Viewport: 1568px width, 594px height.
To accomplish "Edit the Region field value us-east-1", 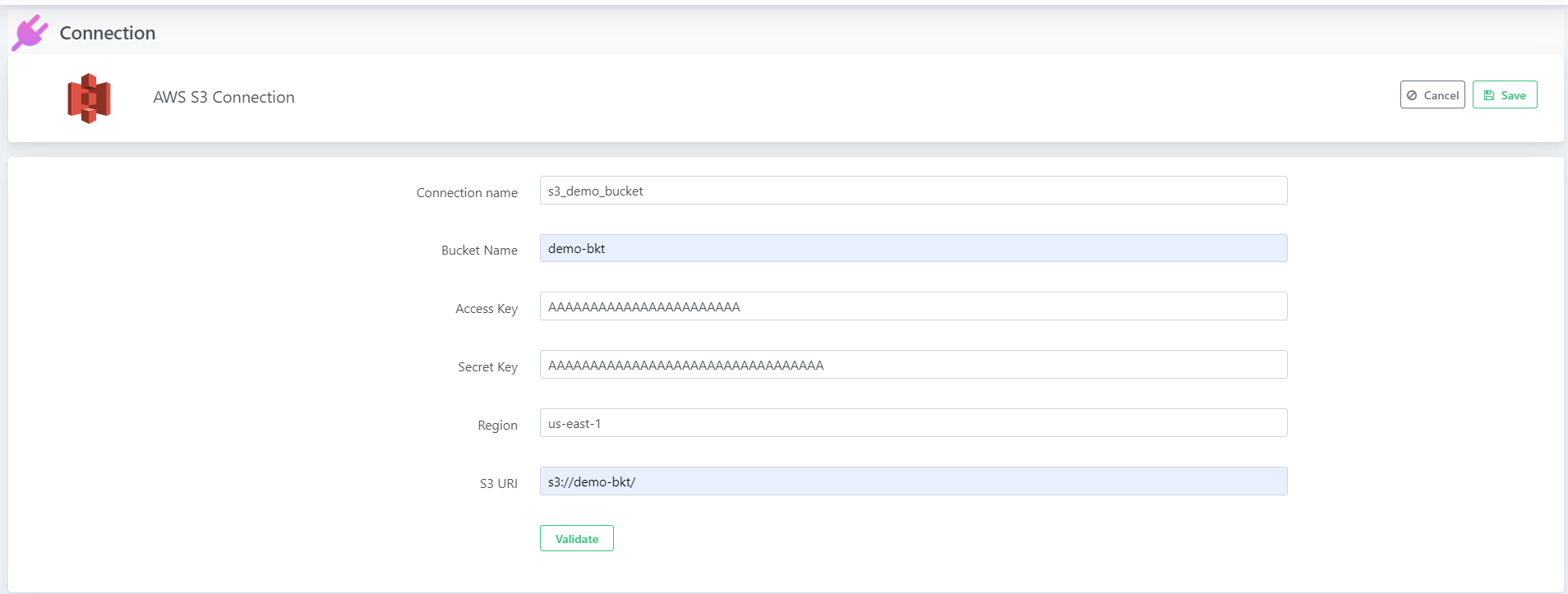I will (x=913, y=423).
